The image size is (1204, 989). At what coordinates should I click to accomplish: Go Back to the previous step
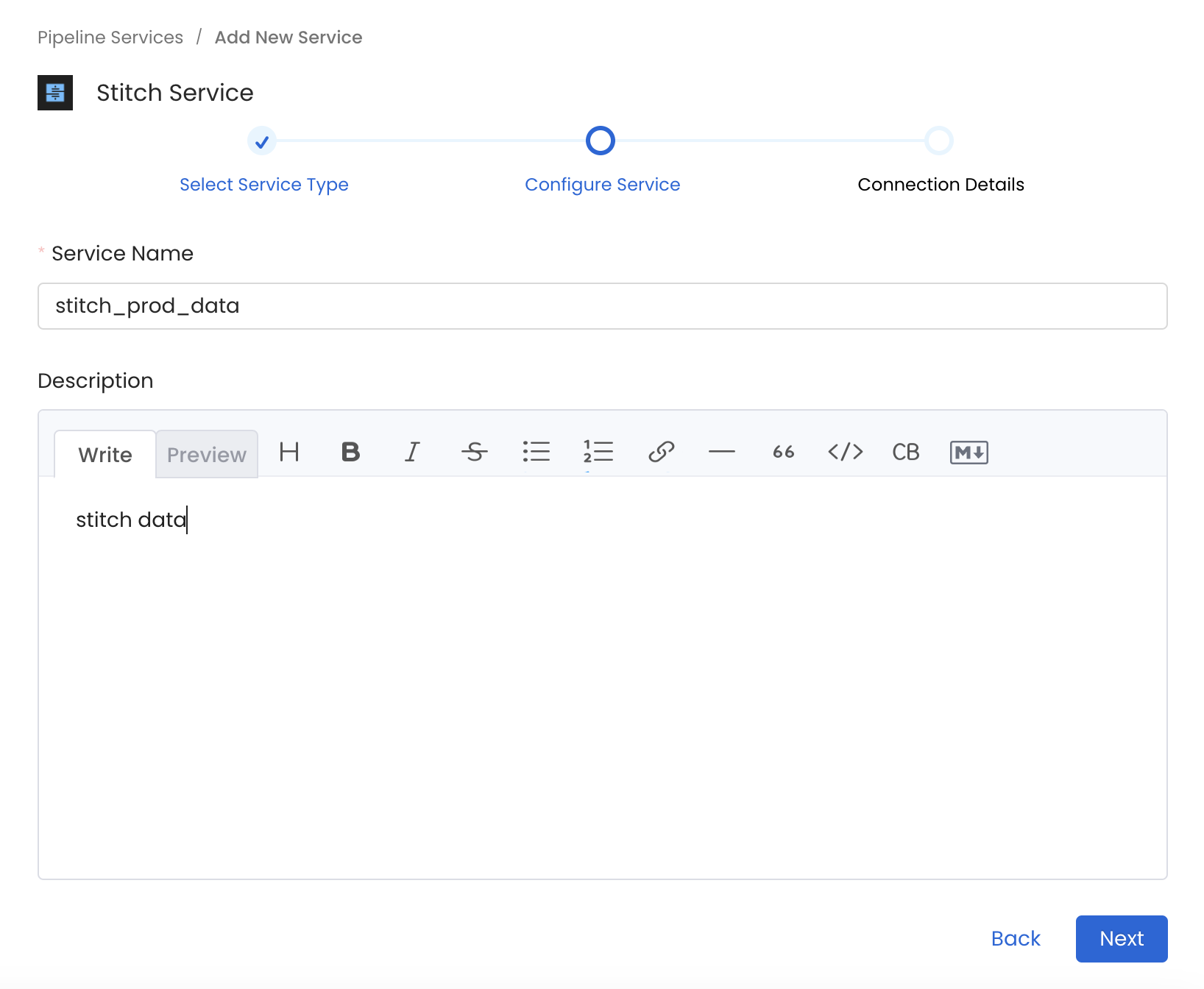[x=1016, y=938]
